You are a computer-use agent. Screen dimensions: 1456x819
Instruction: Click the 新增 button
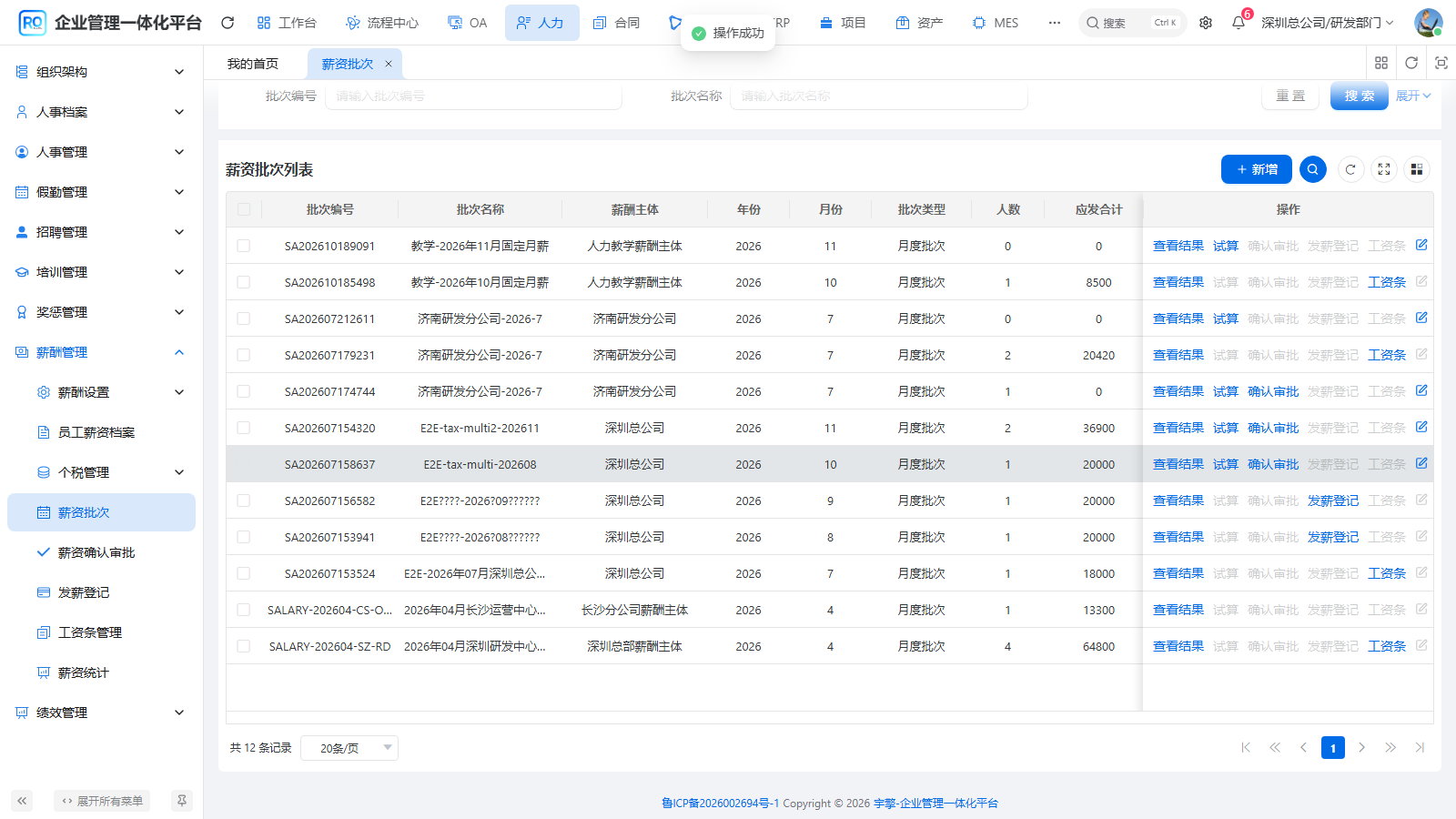(1257, 169)
